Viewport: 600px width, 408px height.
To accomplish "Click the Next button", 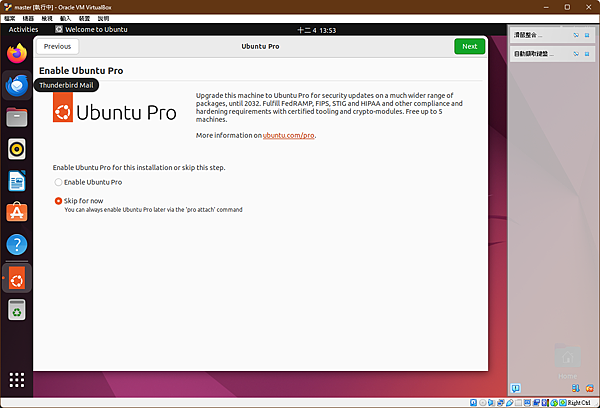I will (470, 46).
